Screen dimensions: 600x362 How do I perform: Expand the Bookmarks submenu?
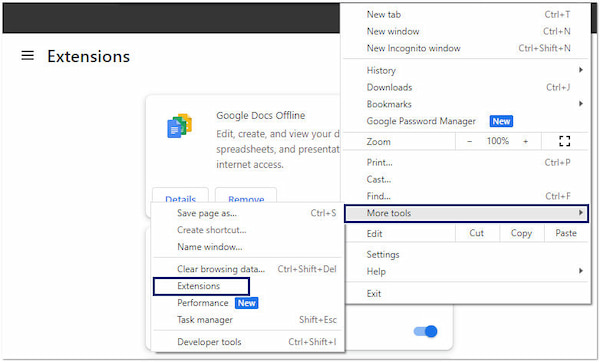(466, 104)
